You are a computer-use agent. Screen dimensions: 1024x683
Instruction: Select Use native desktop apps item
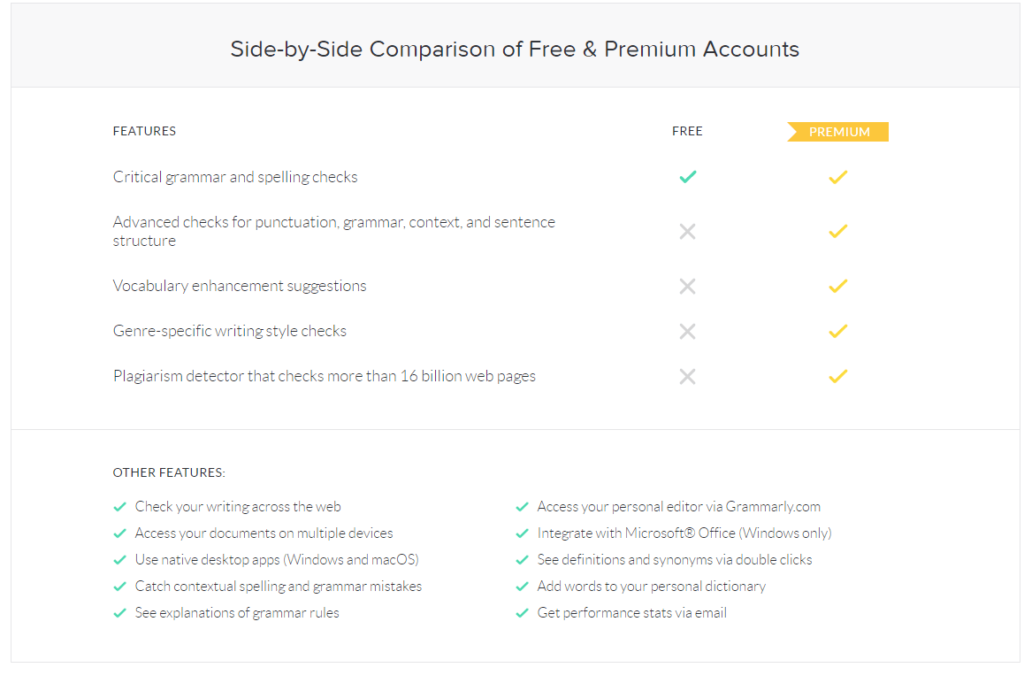point(276,560)
